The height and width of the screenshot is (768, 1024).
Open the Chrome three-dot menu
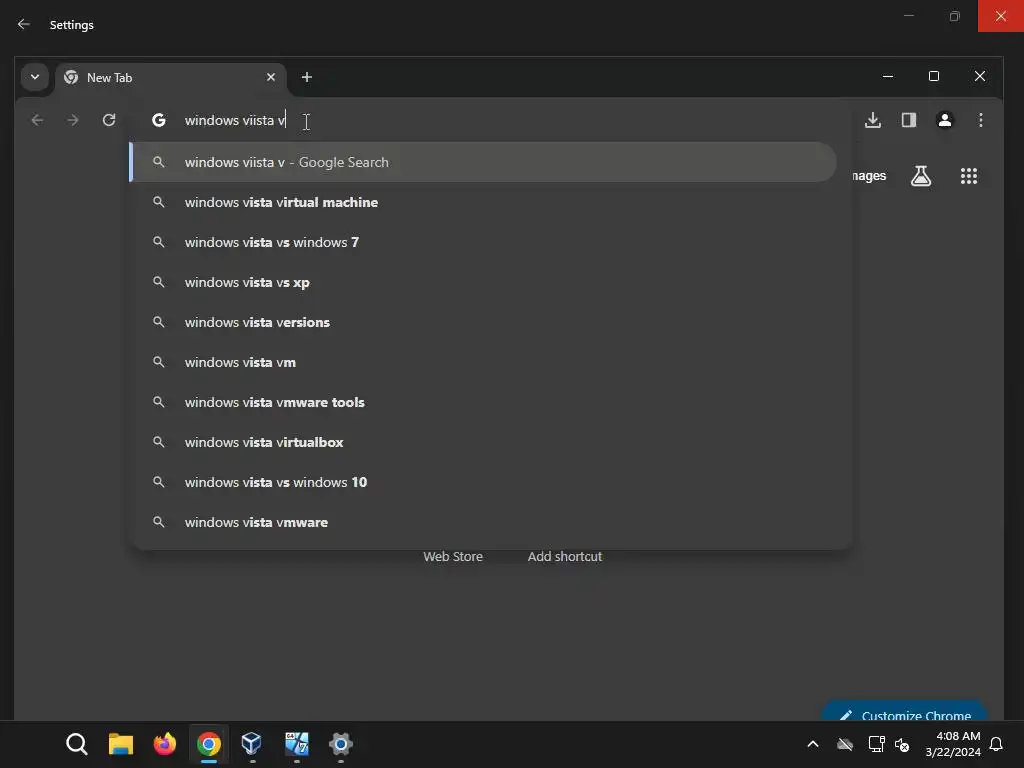[980, 120]
